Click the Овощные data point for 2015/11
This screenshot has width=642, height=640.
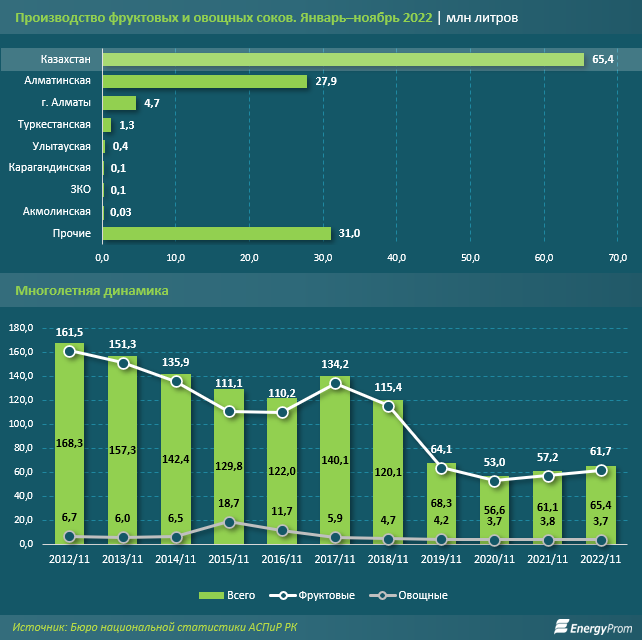pyautogui.click(x=228, y=522)
